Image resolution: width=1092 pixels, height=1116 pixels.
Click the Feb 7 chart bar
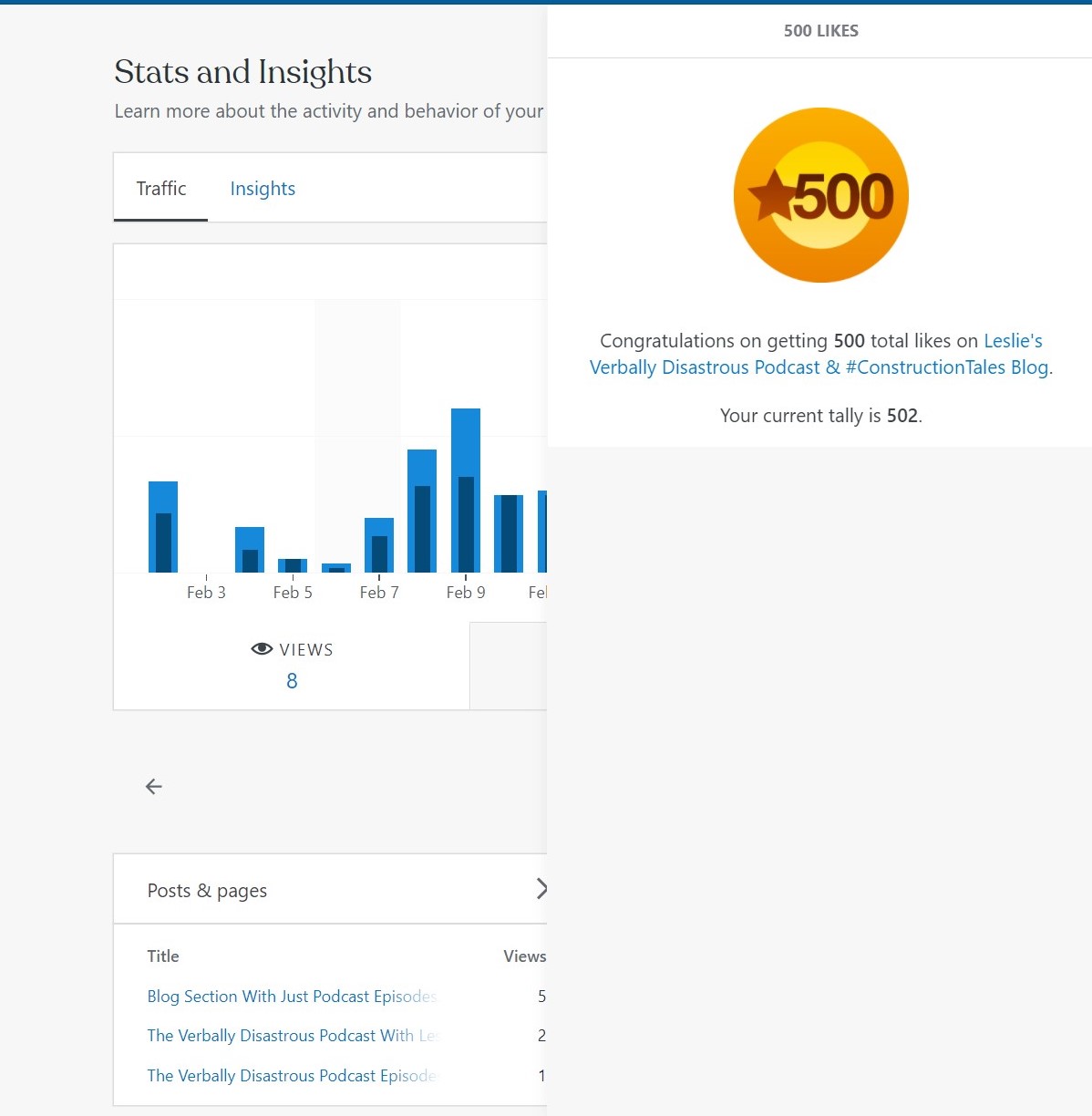379,545
